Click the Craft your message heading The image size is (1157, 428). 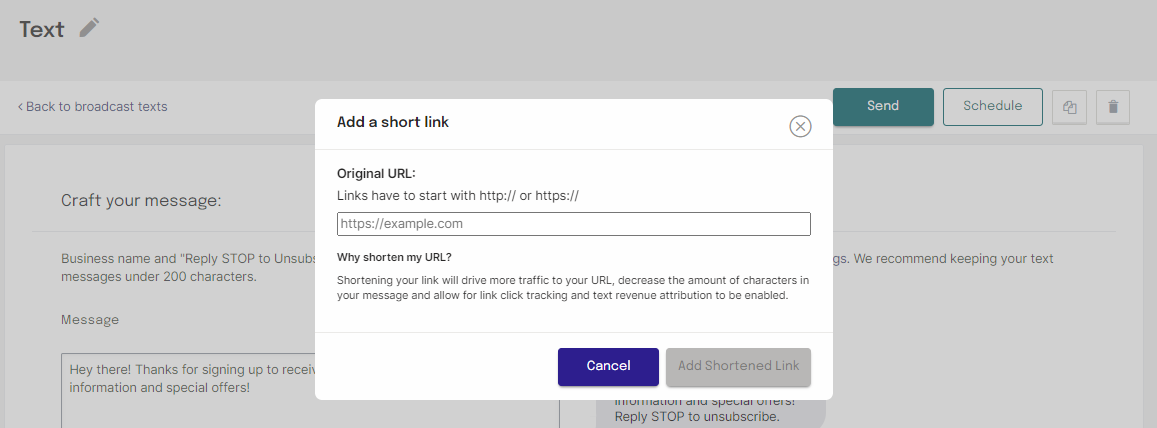140,200
